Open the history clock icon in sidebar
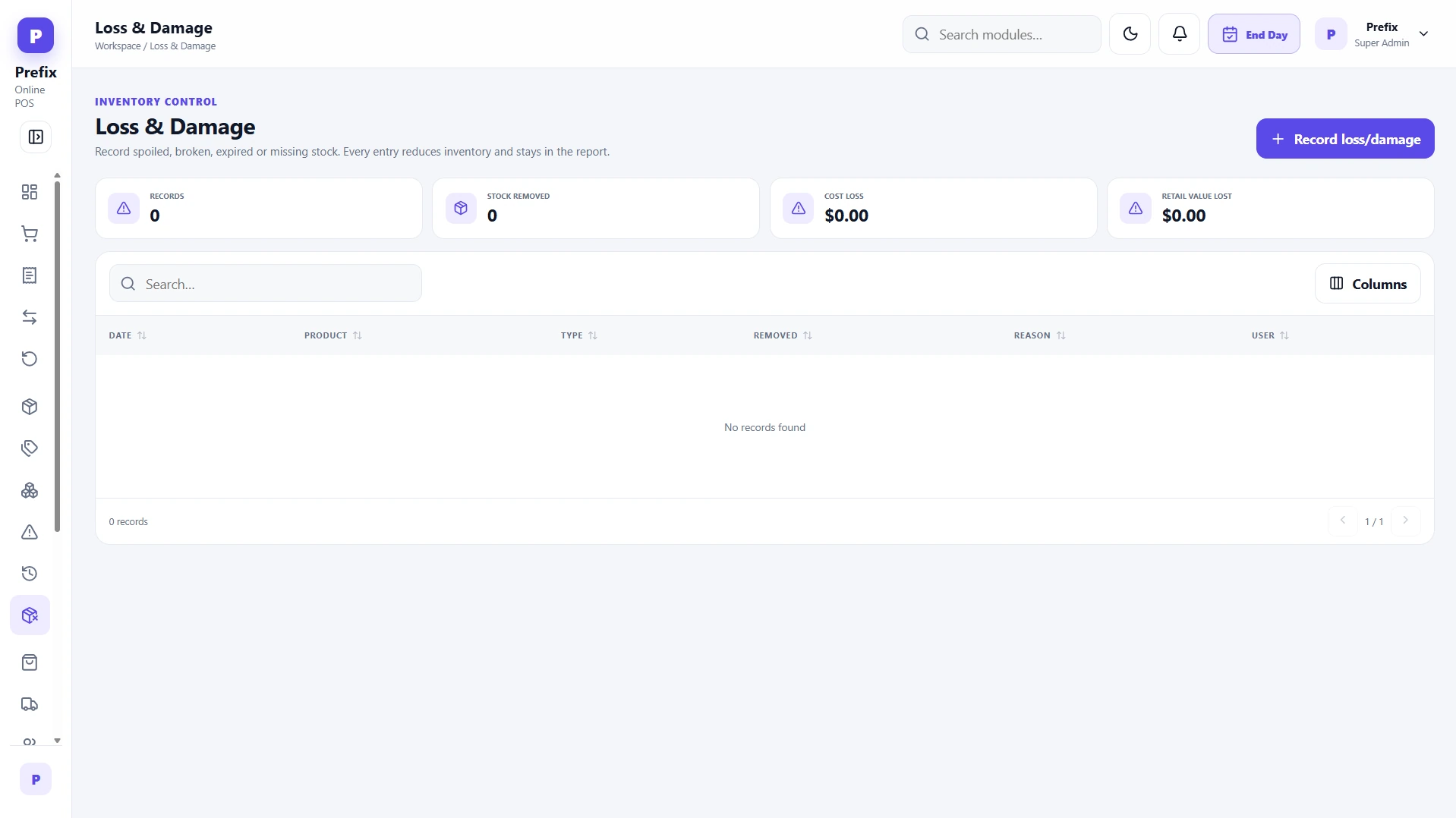 (x=30, y=574)
